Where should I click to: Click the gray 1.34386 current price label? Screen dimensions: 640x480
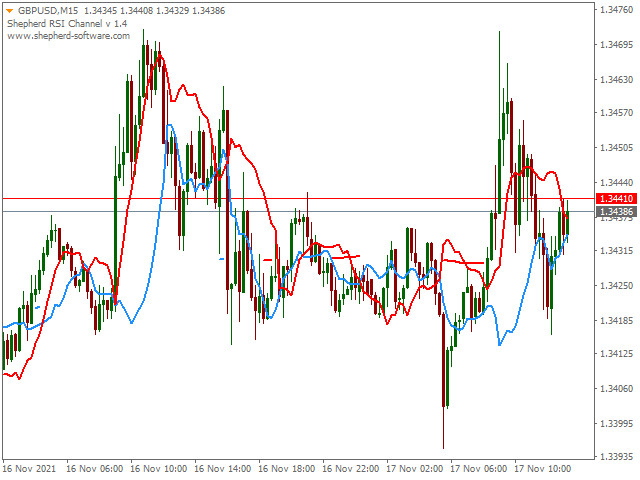point(616,211)
